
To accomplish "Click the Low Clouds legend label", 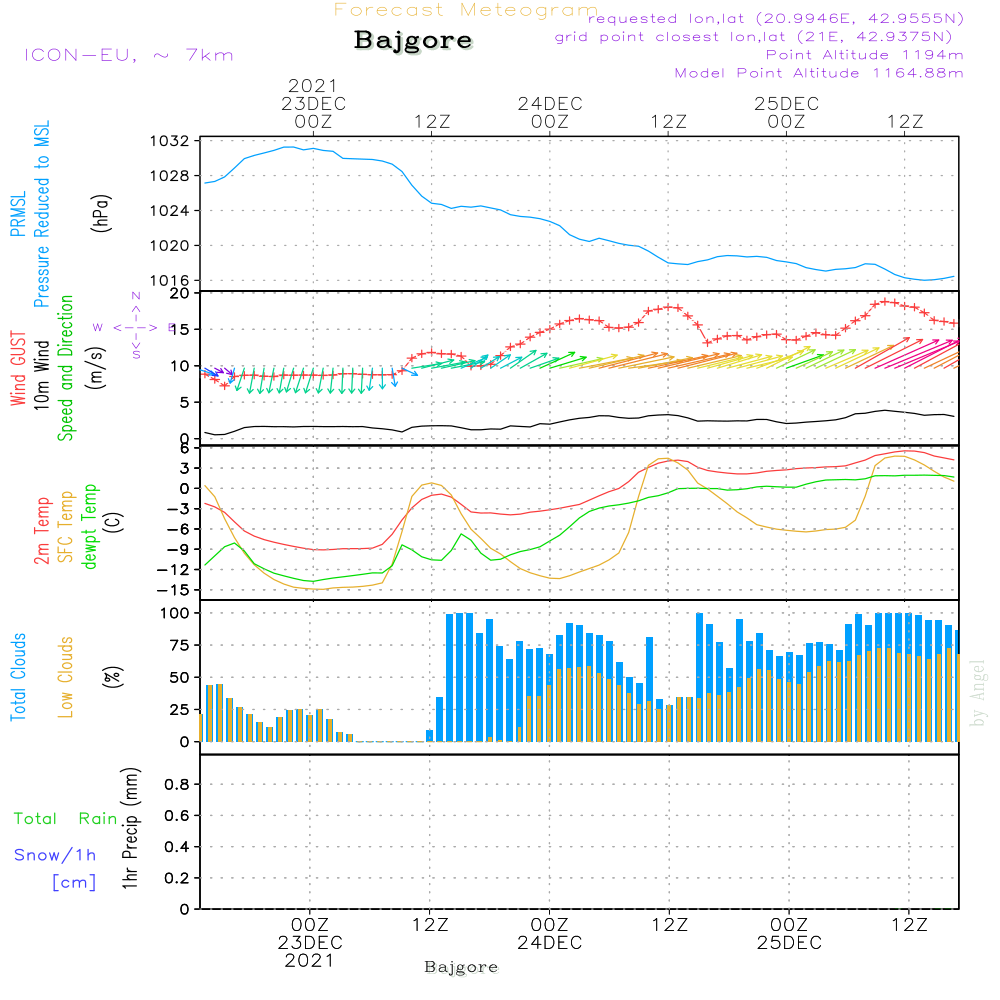I will (x=66, y=677).
